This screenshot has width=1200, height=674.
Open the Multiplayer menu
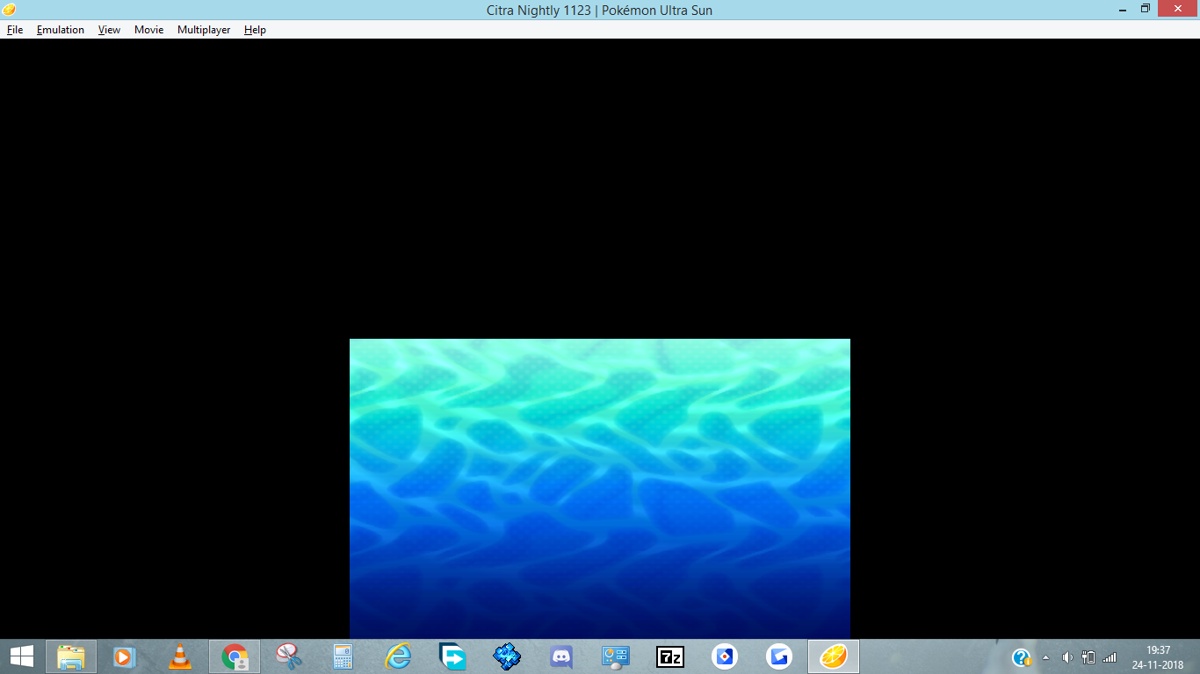(x=204, y=30)
